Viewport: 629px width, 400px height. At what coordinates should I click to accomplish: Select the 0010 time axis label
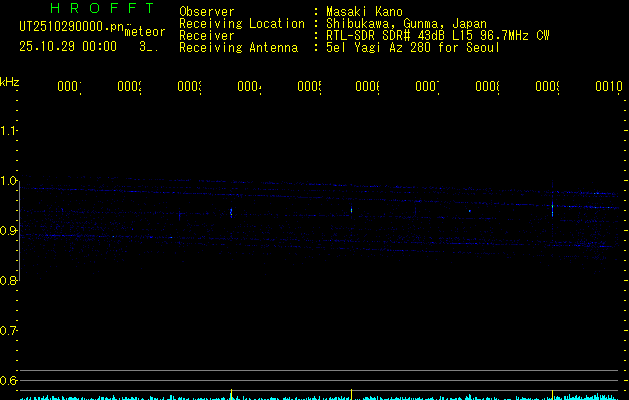609,86
